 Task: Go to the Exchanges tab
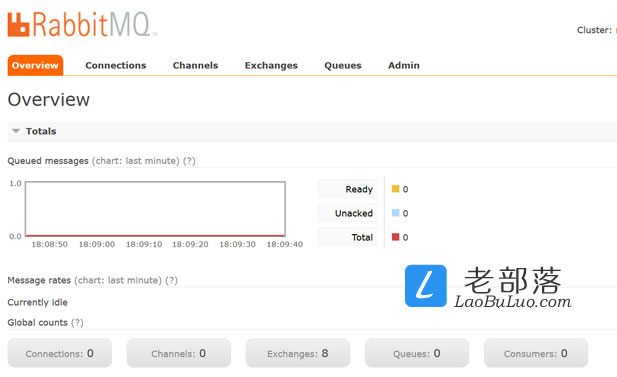[271, 65]
